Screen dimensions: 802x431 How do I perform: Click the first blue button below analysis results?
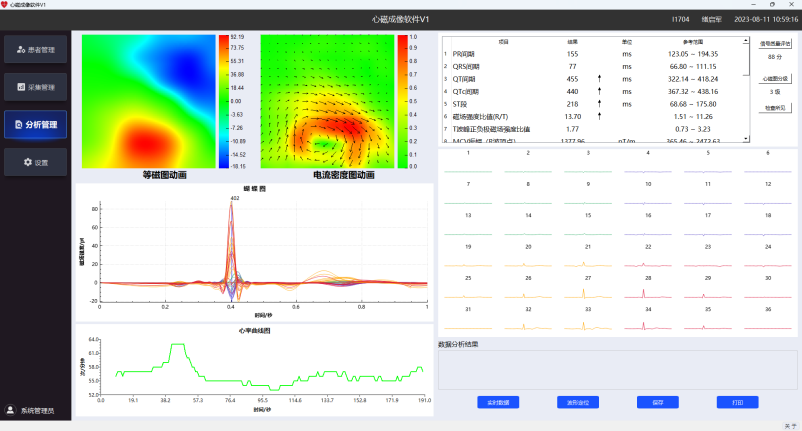498,402
